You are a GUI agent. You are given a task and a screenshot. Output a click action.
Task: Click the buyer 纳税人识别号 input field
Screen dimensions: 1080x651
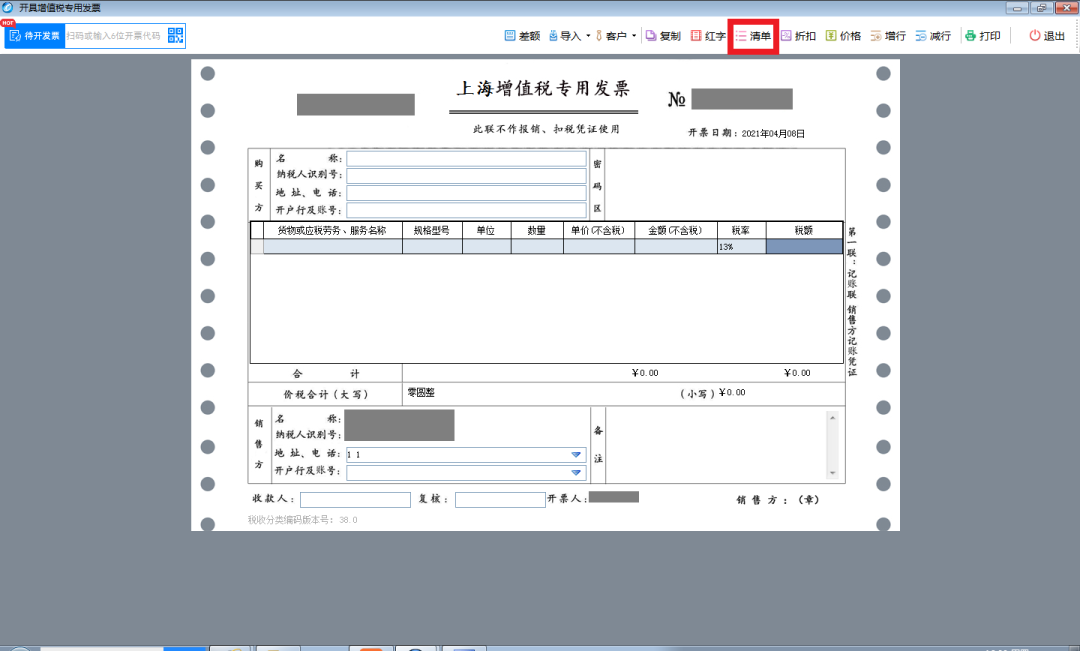466,175
